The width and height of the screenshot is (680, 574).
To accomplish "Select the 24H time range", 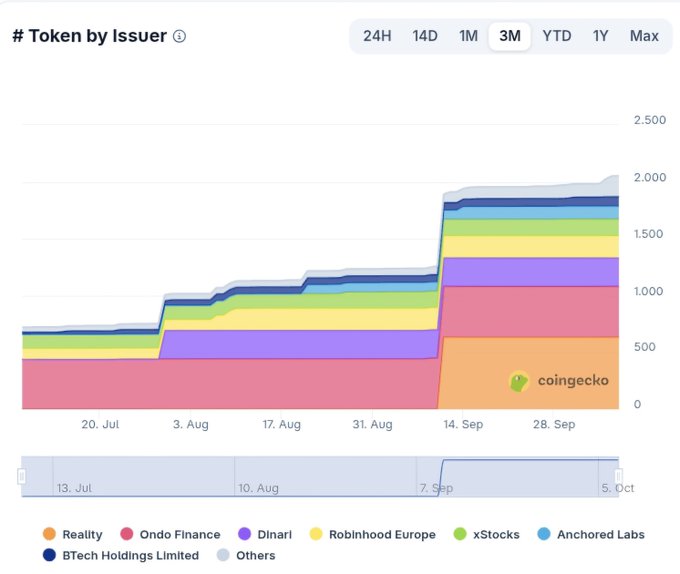I will [377, 36].
